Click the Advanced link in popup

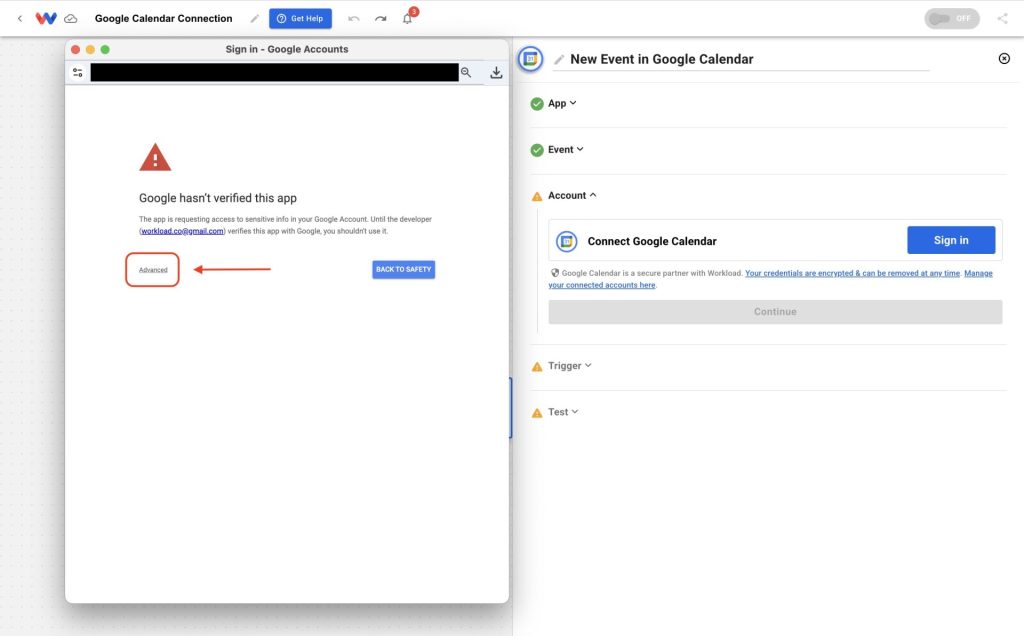(153, 270)
